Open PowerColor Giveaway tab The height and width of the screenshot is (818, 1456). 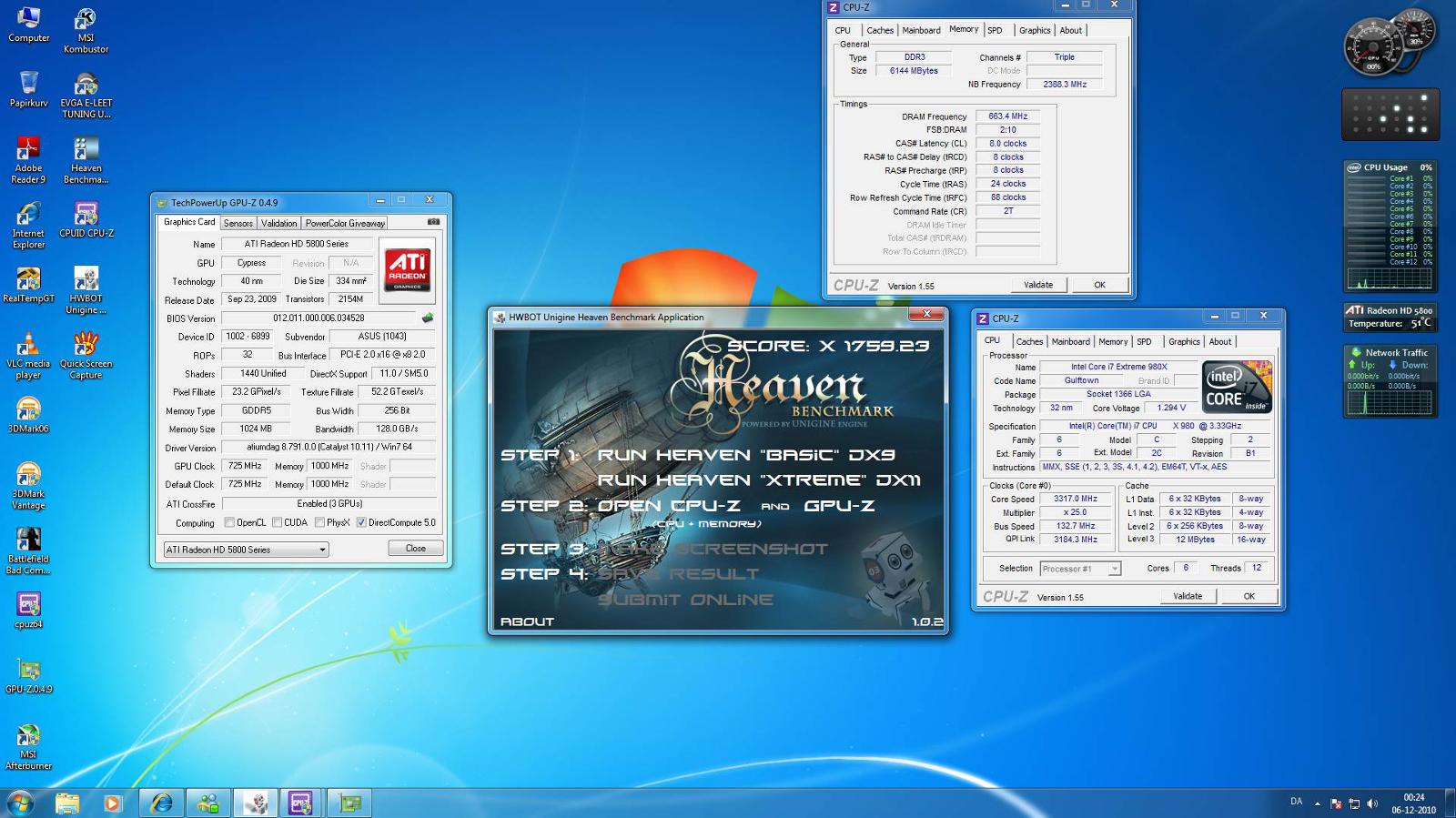click(345, 223)
